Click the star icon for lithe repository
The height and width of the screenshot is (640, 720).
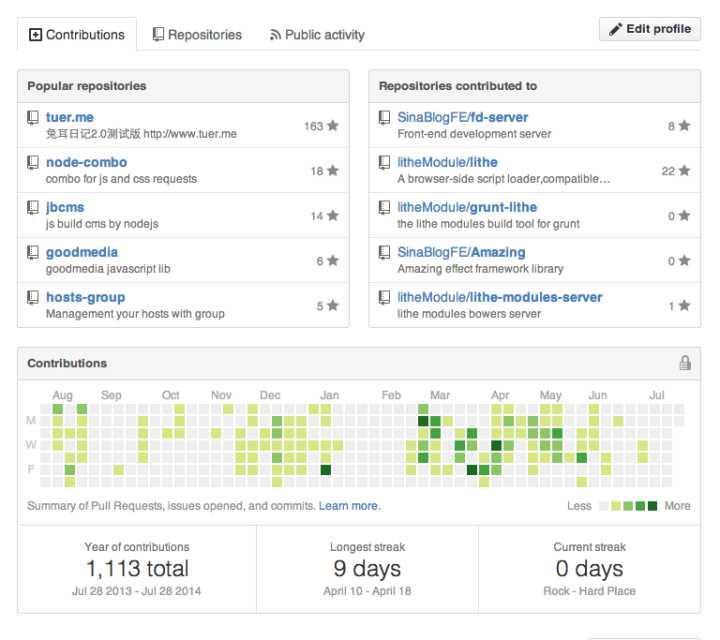pyautogui.click(x=684, y=171)
